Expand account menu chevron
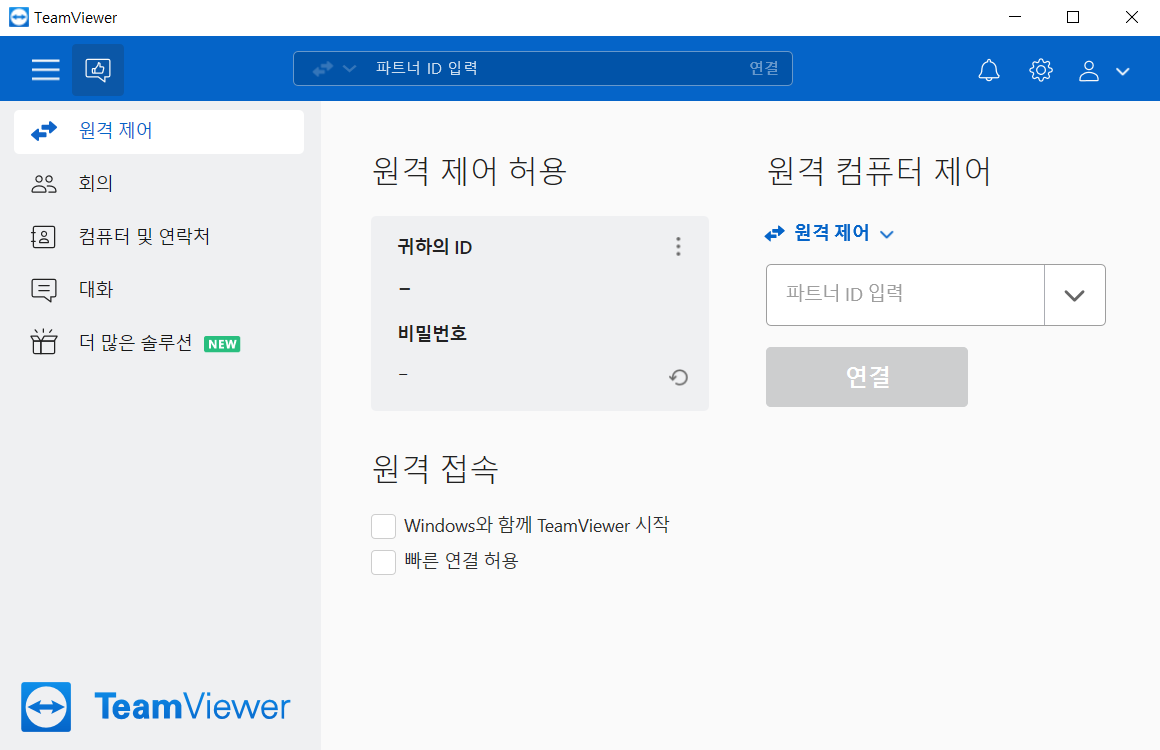 pos(1122,72)
